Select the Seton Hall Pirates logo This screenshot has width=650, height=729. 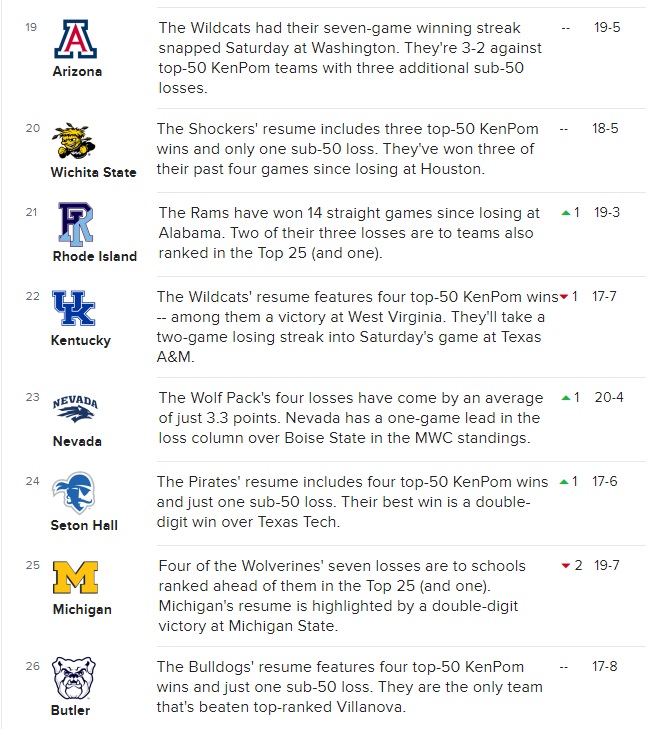73,492
